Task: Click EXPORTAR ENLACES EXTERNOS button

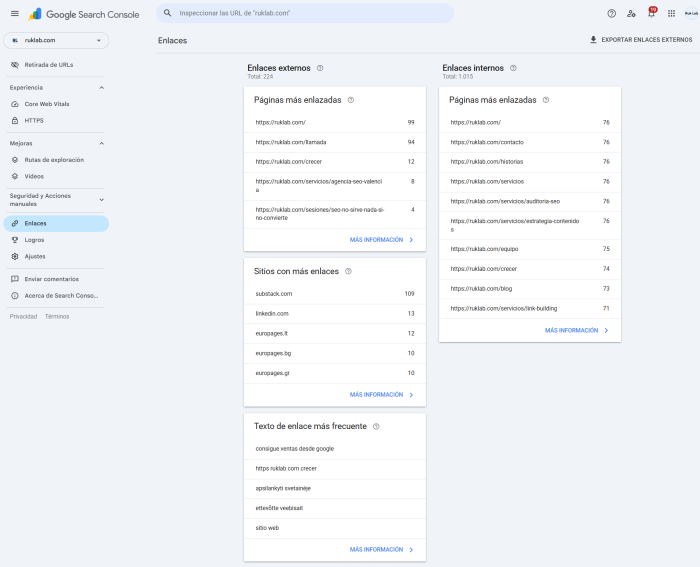Action: tap(641, 40)
